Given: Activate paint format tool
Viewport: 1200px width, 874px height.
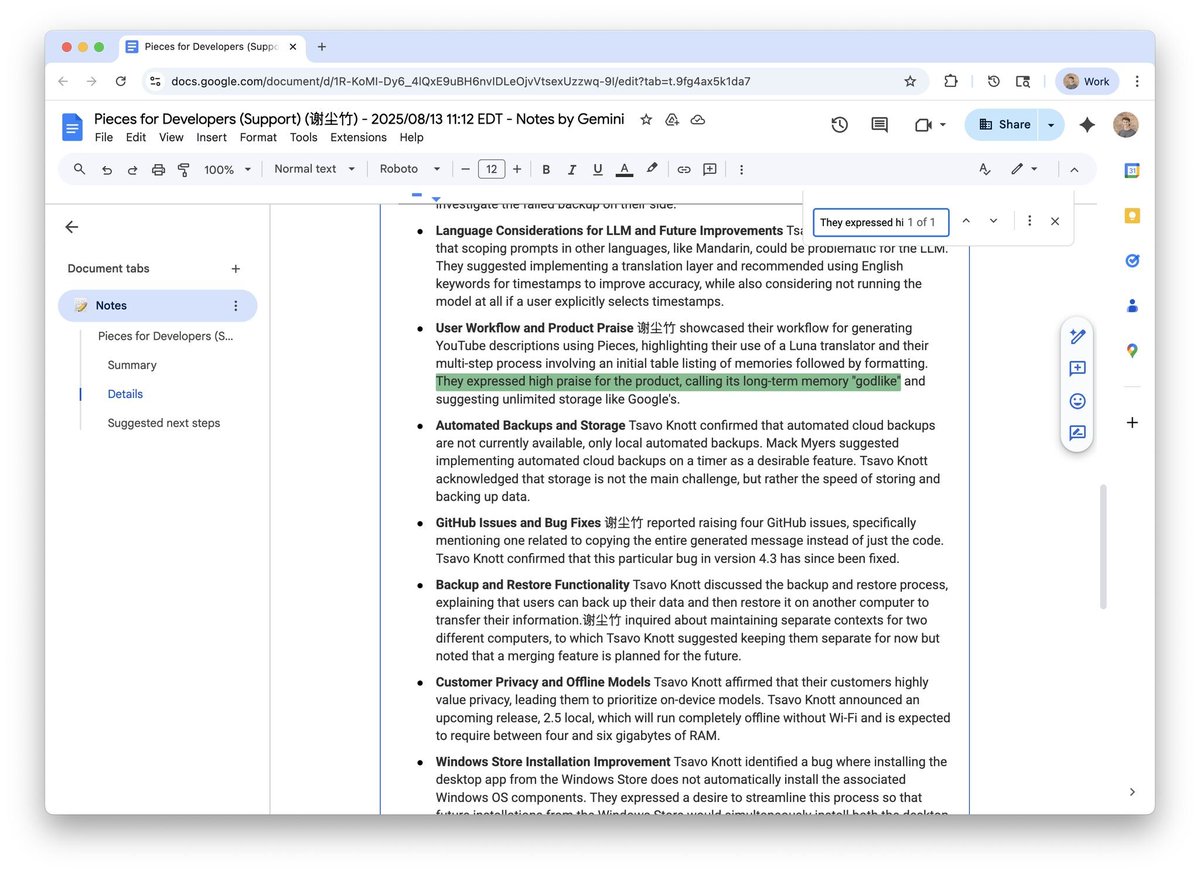Looking at the screenshot, I should (183, 170).
